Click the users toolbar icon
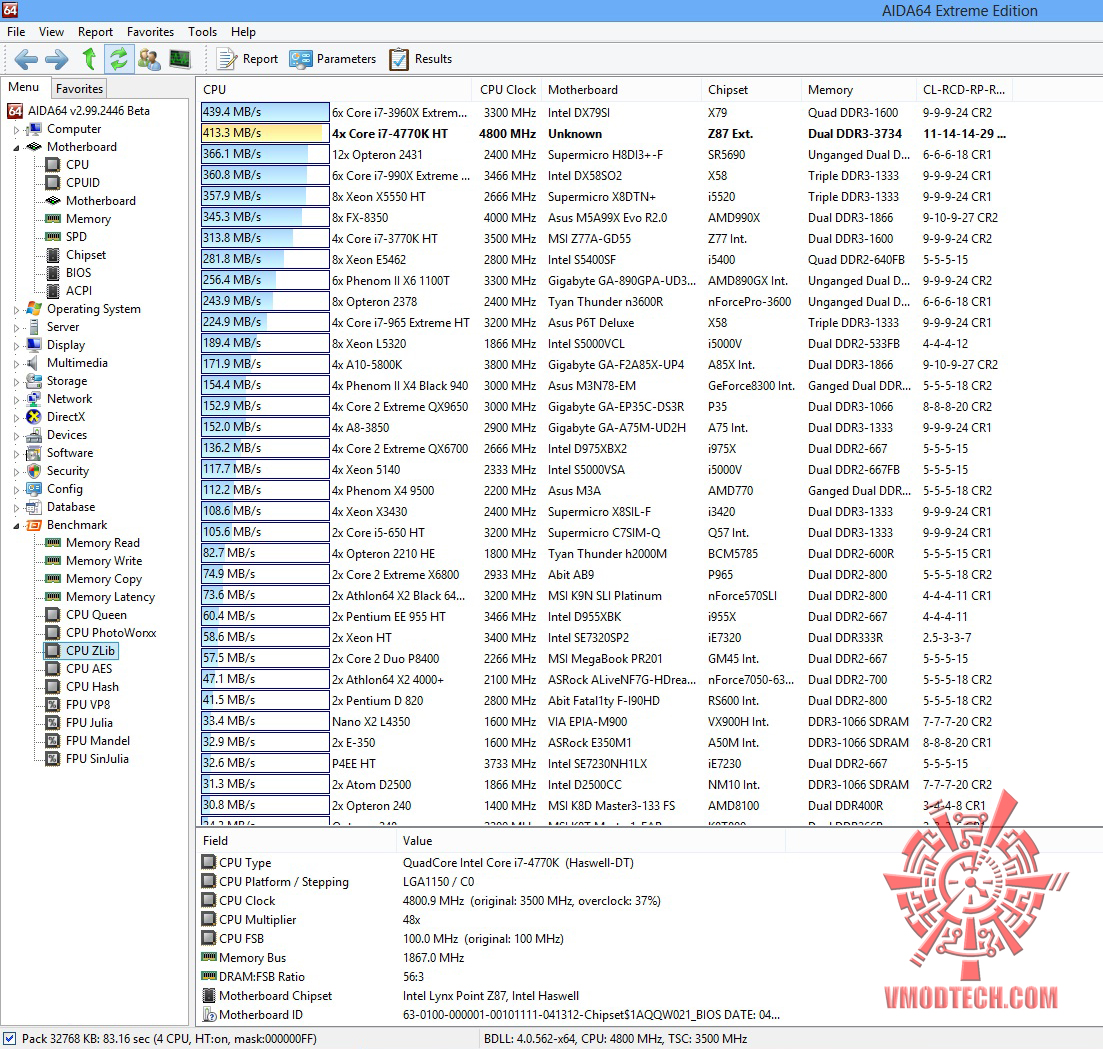Viewport: 1103px width, 1049px height. click(x=149, y=59)
